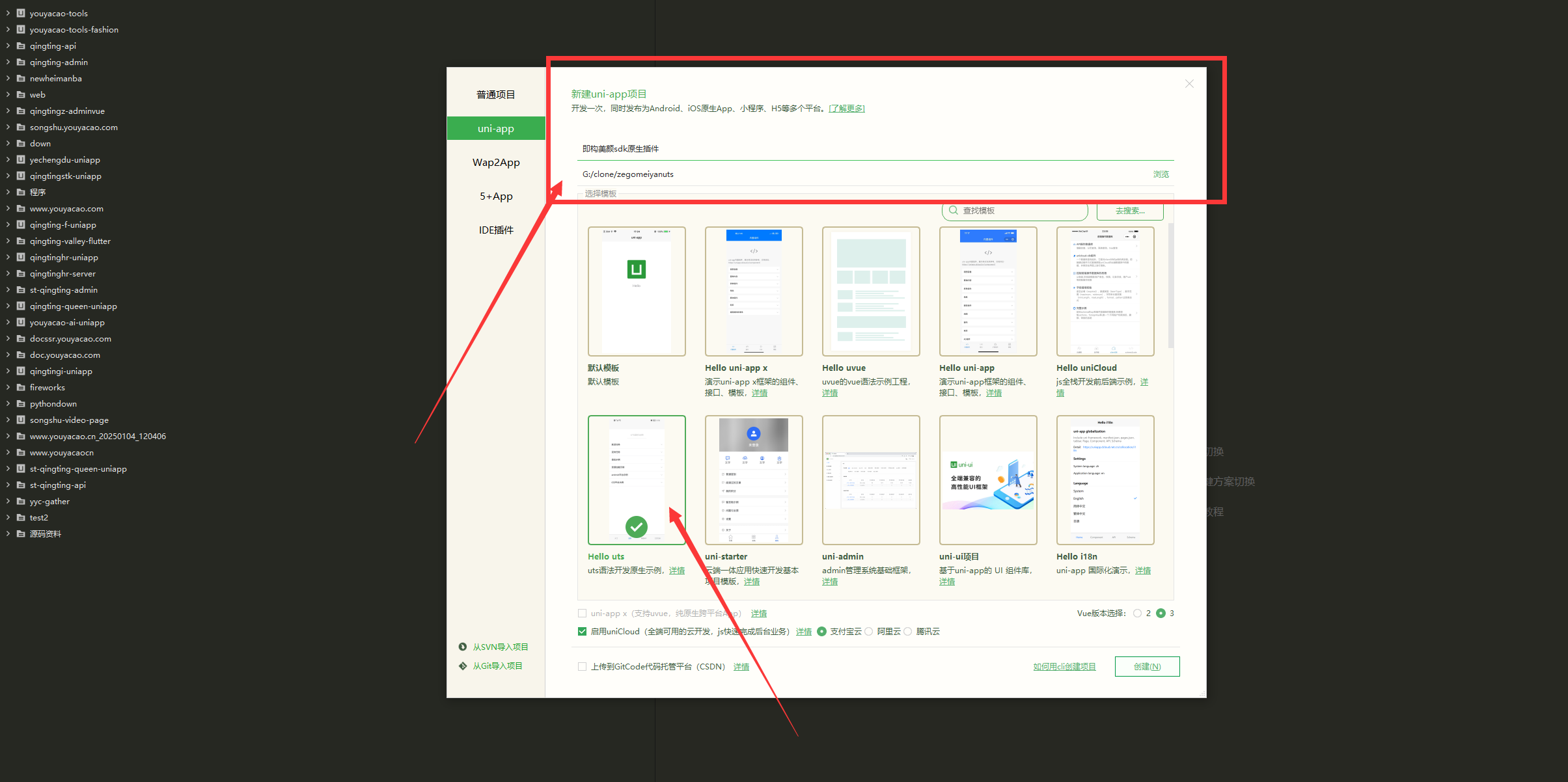Click the st-qingting-api folder icon
Image resolution: width=1568 pixels, height=782 pixels.
click(x=21, y=485)
